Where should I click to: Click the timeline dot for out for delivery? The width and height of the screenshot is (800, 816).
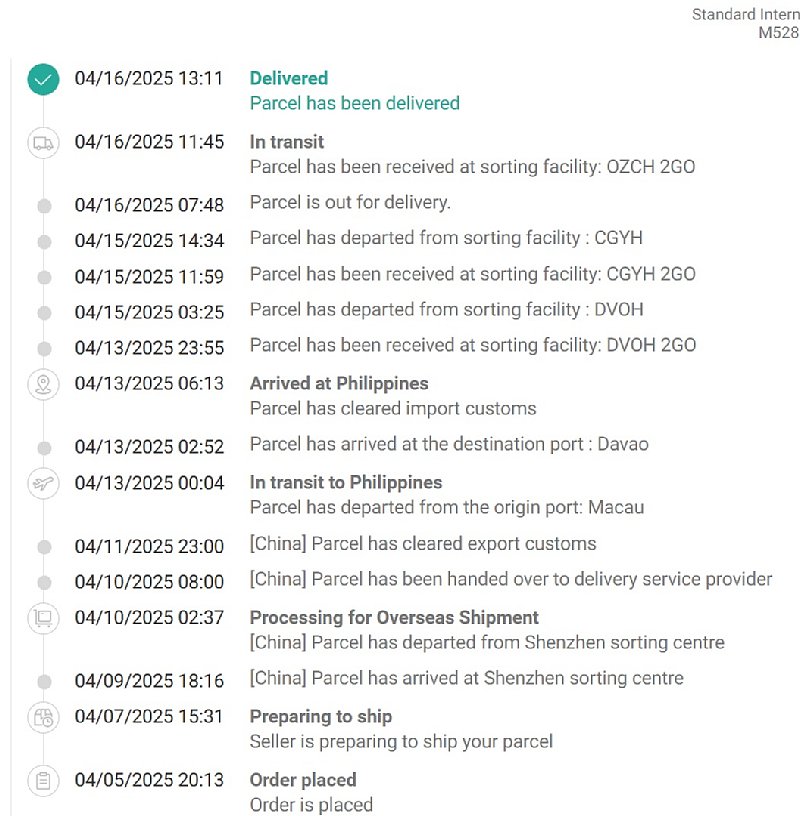(44, 206)
